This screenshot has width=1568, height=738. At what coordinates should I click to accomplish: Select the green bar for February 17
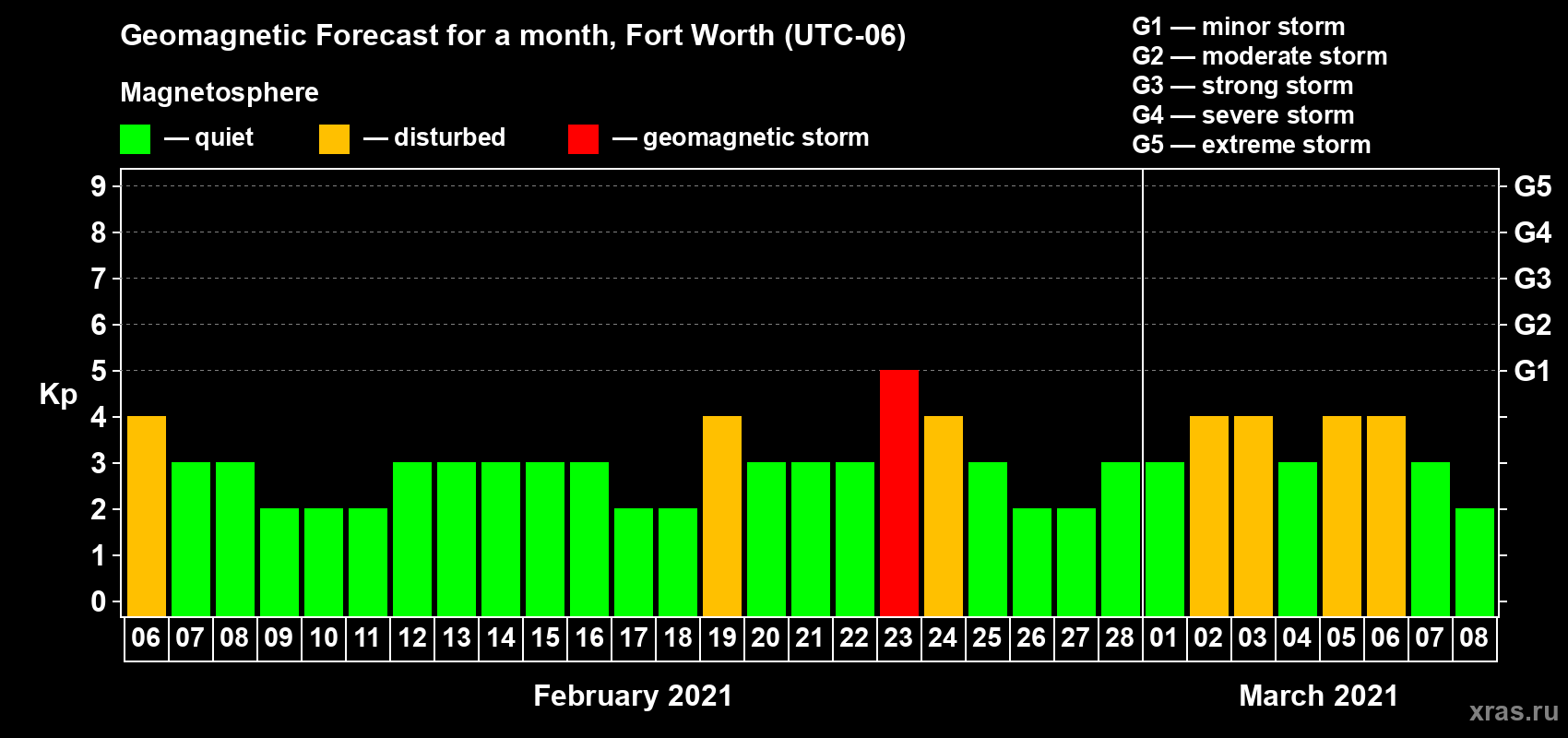[x=634, y=562]
